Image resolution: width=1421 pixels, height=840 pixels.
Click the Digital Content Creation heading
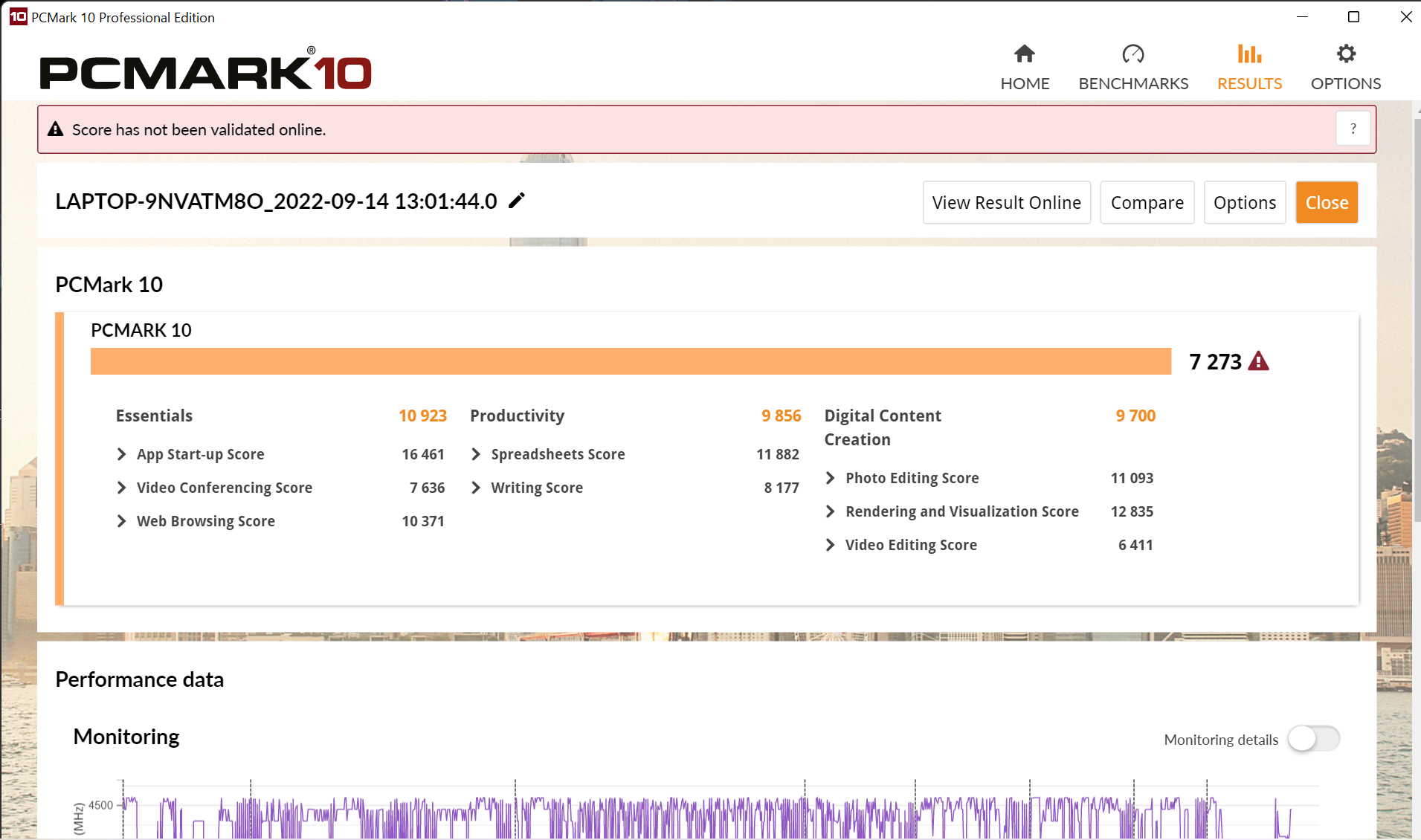tap(883, 427)
